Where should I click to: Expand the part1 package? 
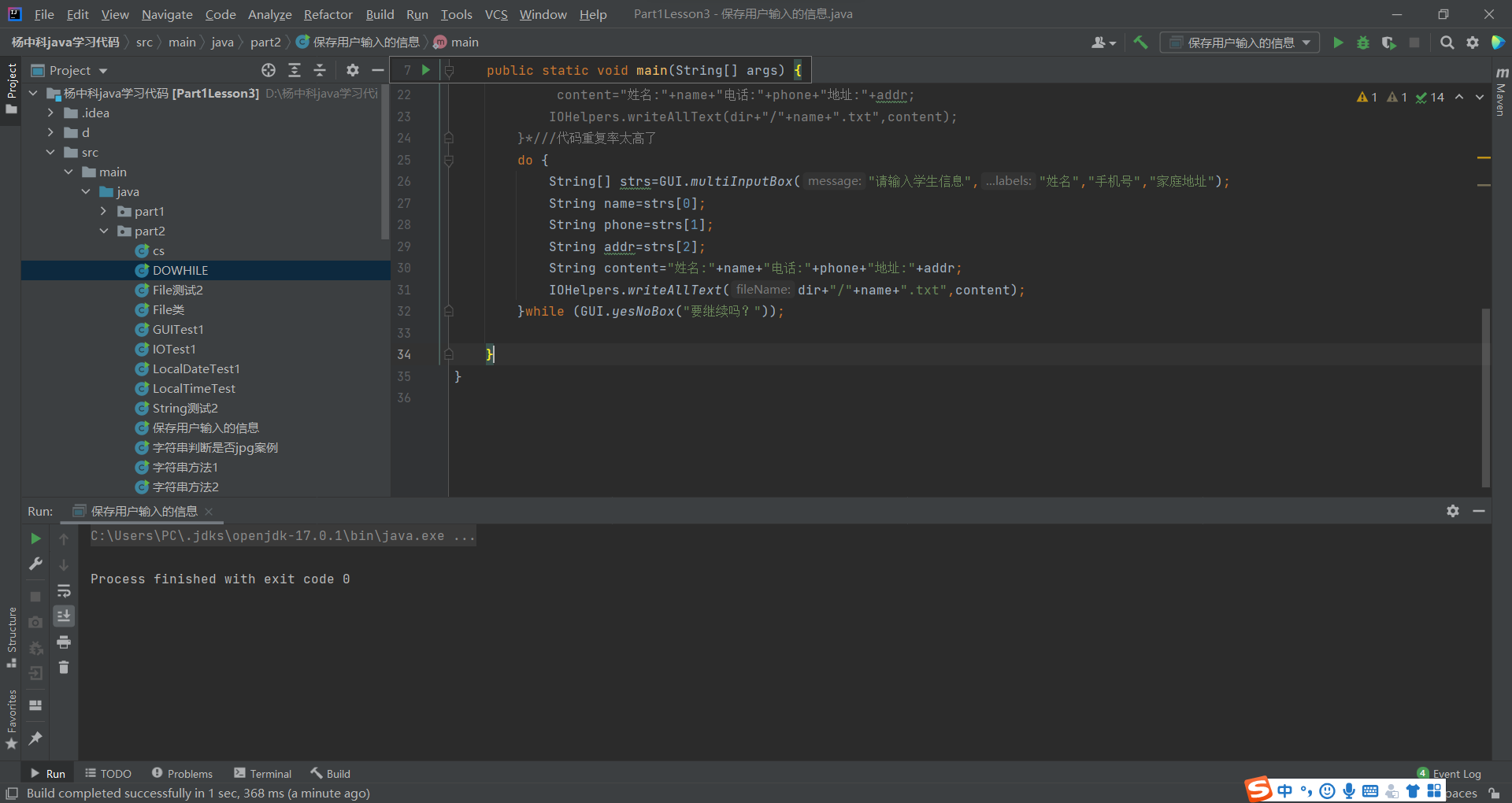tap(104, 211)
